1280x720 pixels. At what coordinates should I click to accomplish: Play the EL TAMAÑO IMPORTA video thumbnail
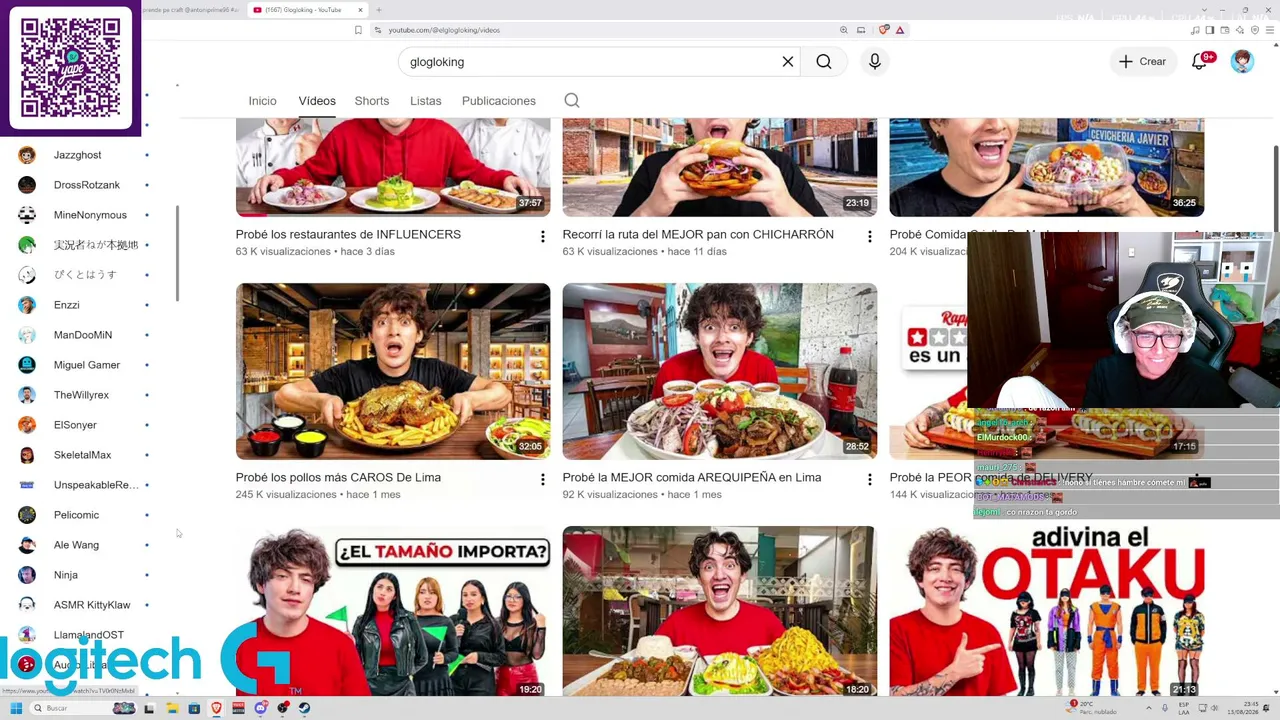(393, 611)
